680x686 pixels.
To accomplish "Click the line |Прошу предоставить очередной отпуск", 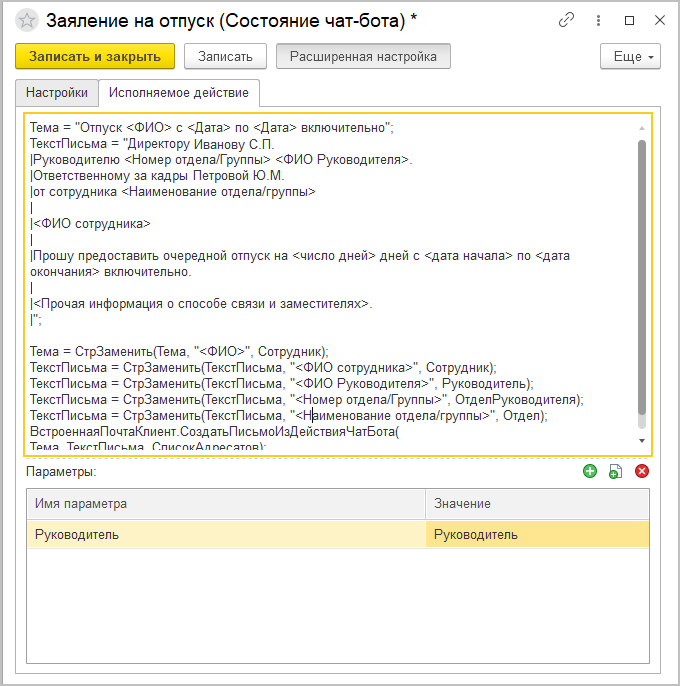I will tap(300, 264).
